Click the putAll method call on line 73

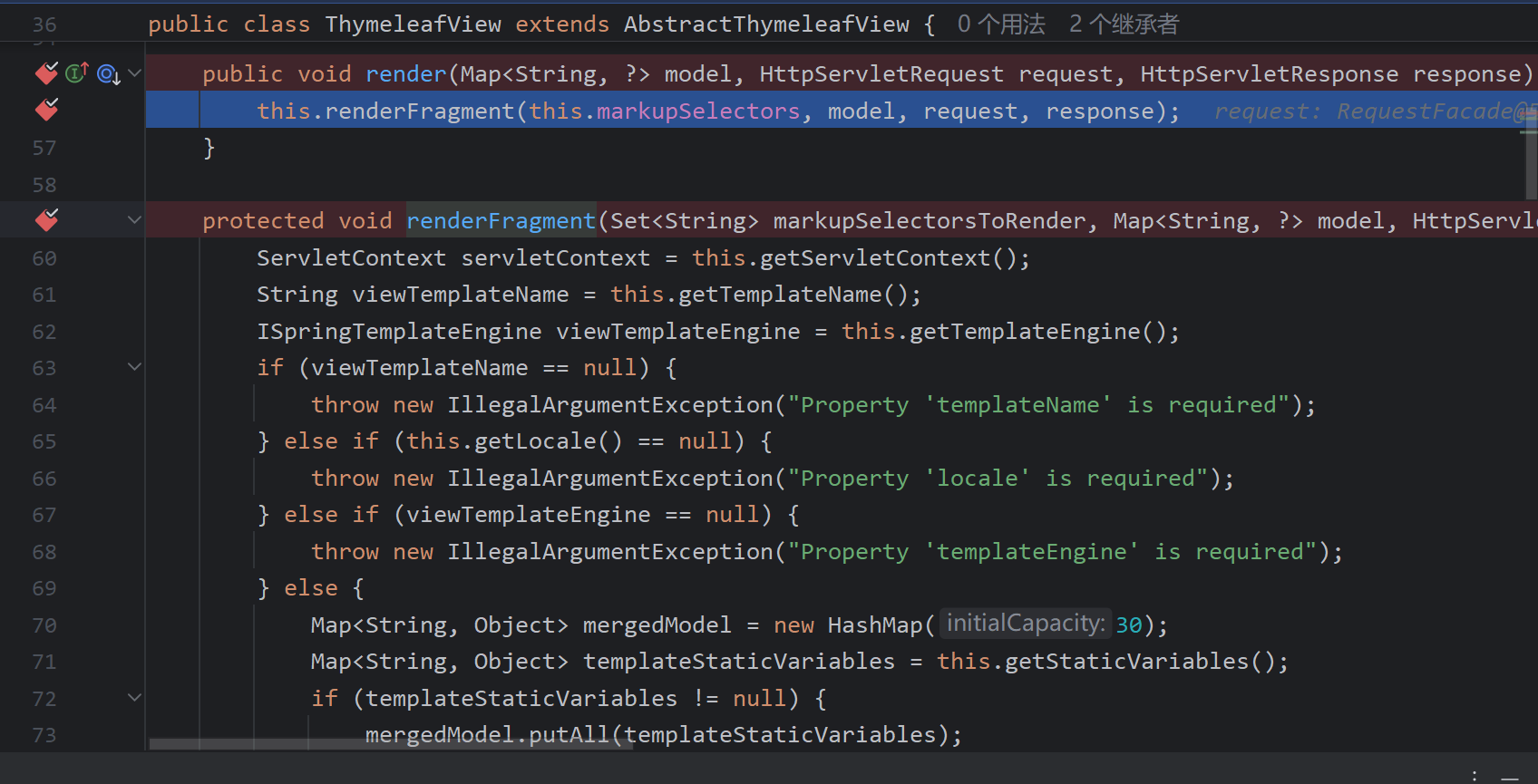(x=569, y=735)
